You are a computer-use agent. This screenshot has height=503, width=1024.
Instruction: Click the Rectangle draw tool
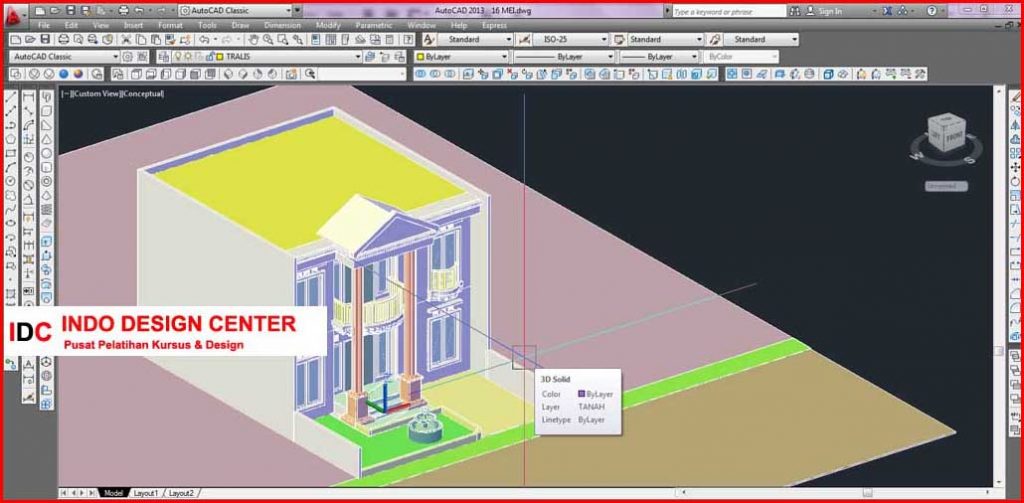click(10, 153)
